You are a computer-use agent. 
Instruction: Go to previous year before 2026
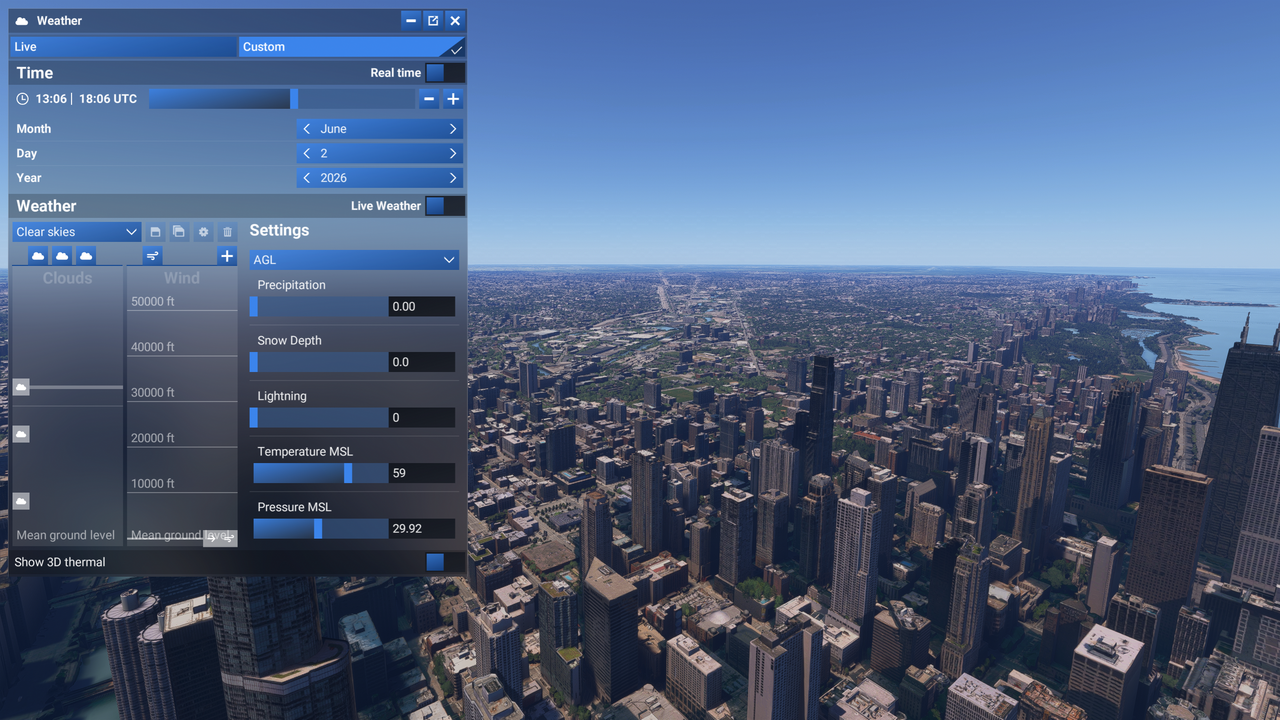tap(307, 178)
